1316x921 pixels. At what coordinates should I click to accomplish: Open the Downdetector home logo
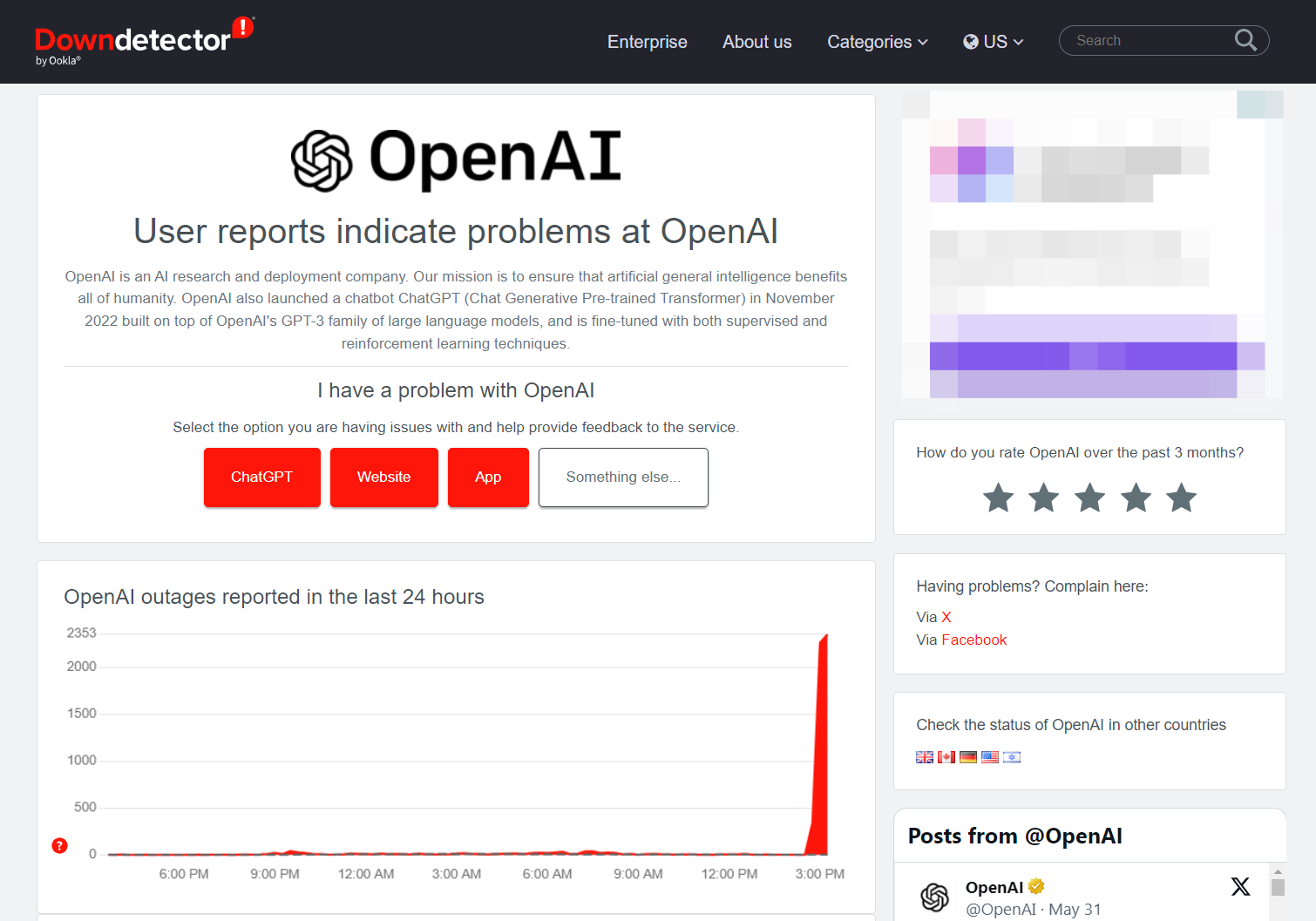(145, 41)
